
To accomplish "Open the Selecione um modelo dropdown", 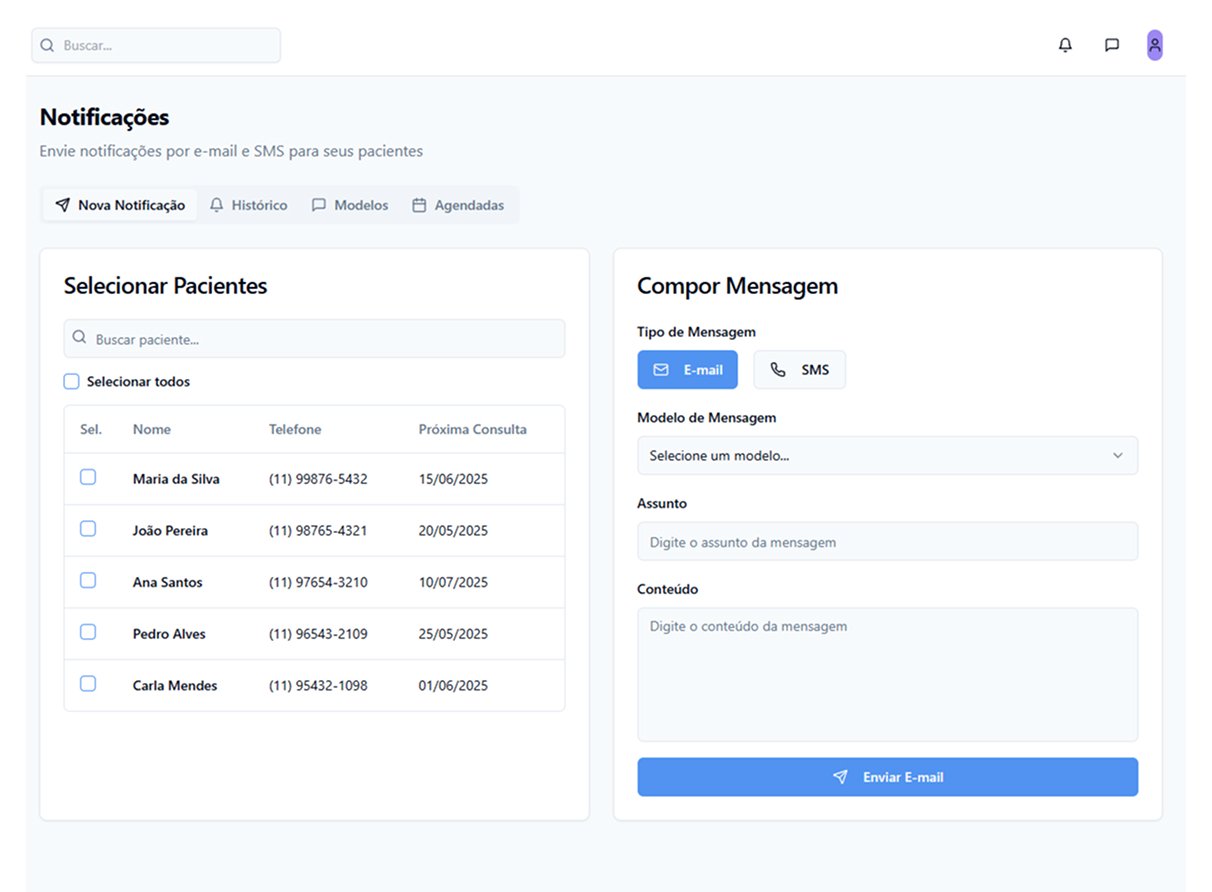I will pyautogui.click(x=886, y=456).
